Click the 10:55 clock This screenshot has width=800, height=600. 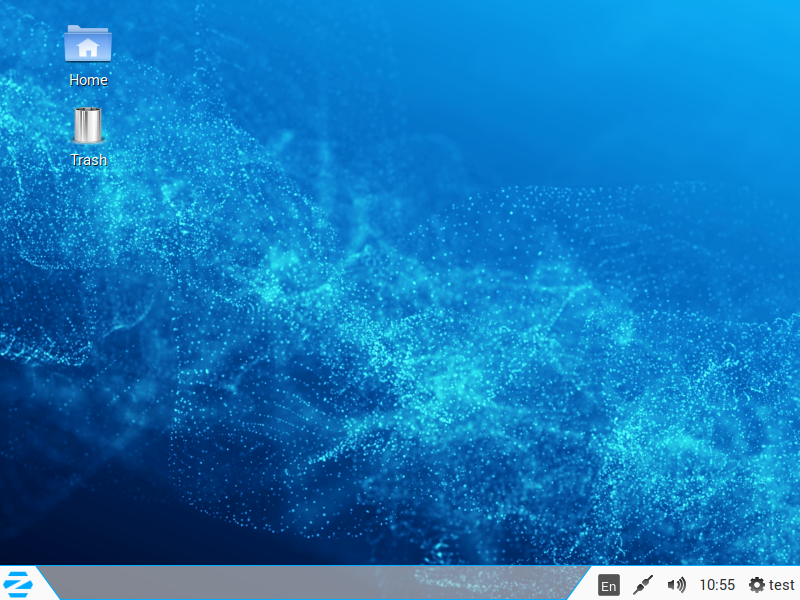click(x=717, y=585)
